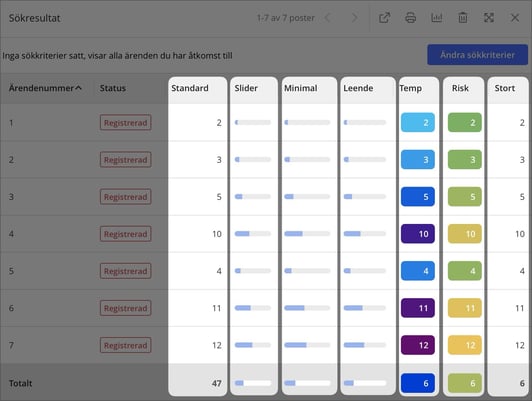
Task: Open the export results icon
Action: tap(384, 18)
